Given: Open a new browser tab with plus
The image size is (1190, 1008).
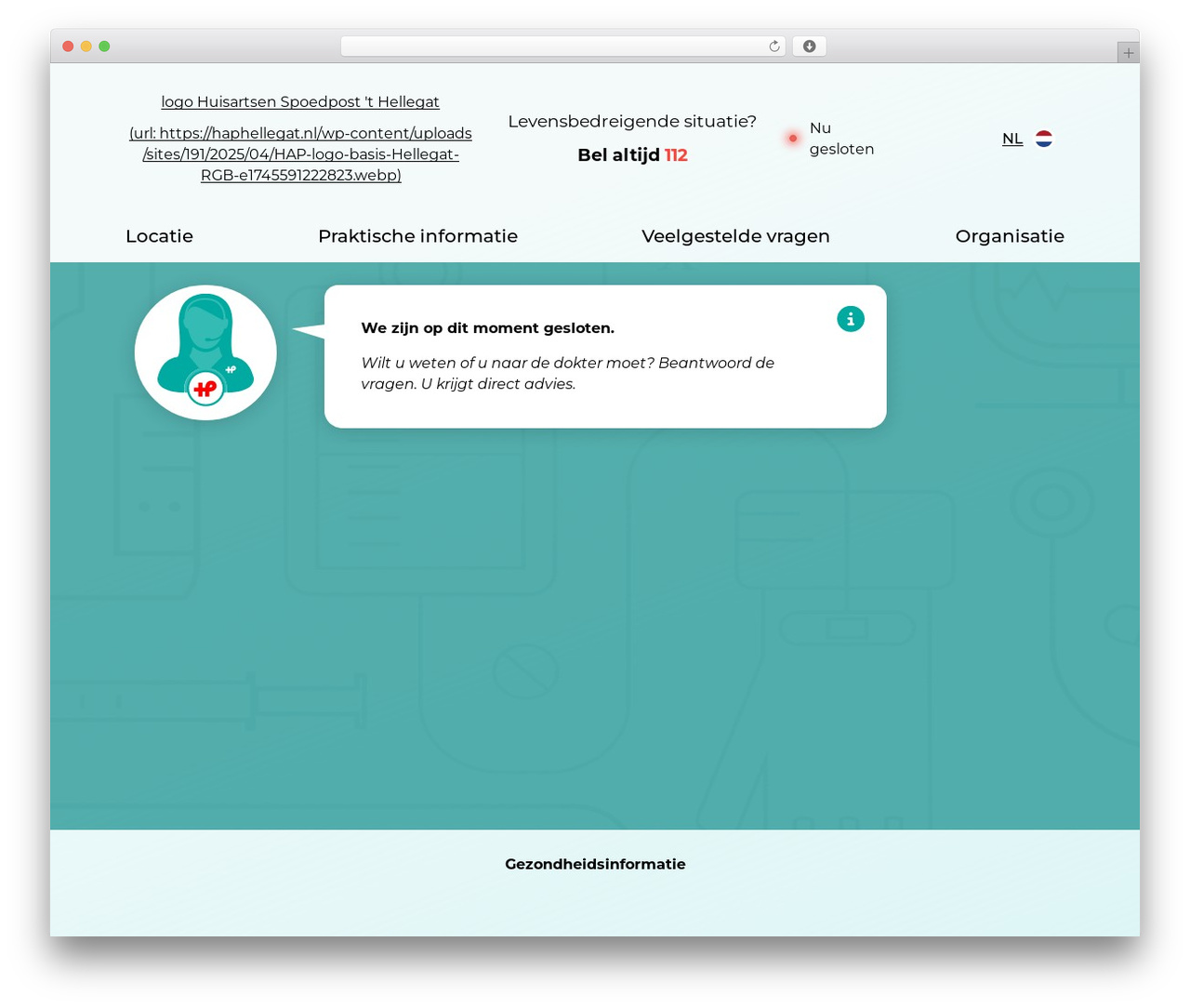Looking at the screenshot, I should tap(1128, 53).
